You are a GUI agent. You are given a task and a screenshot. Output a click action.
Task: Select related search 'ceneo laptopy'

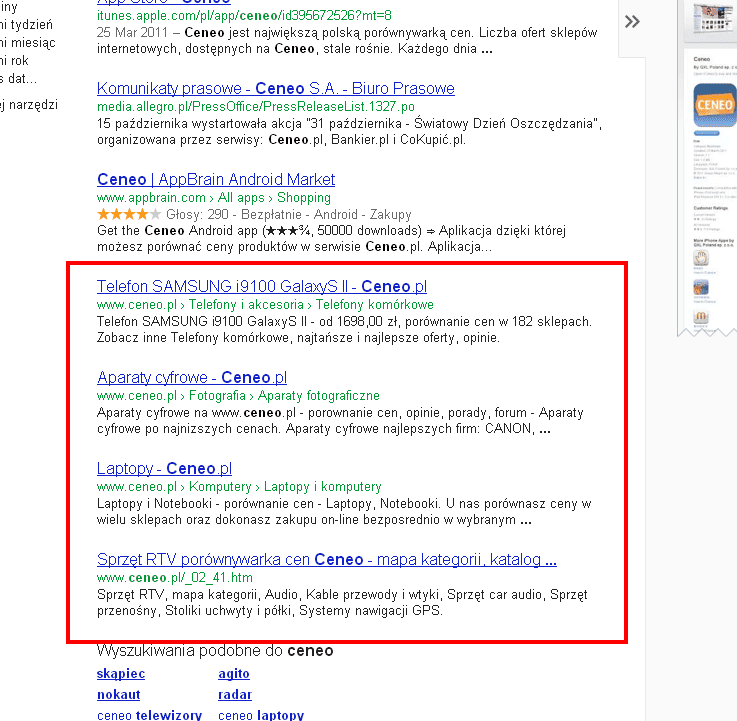(x=261, y=715)
